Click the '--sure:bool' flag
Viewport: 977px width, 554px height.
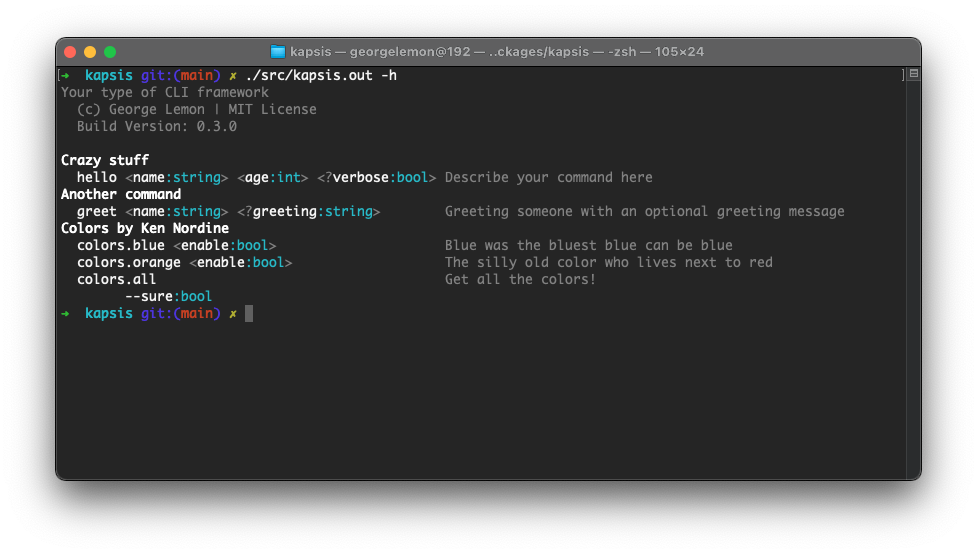click(169, 297)
